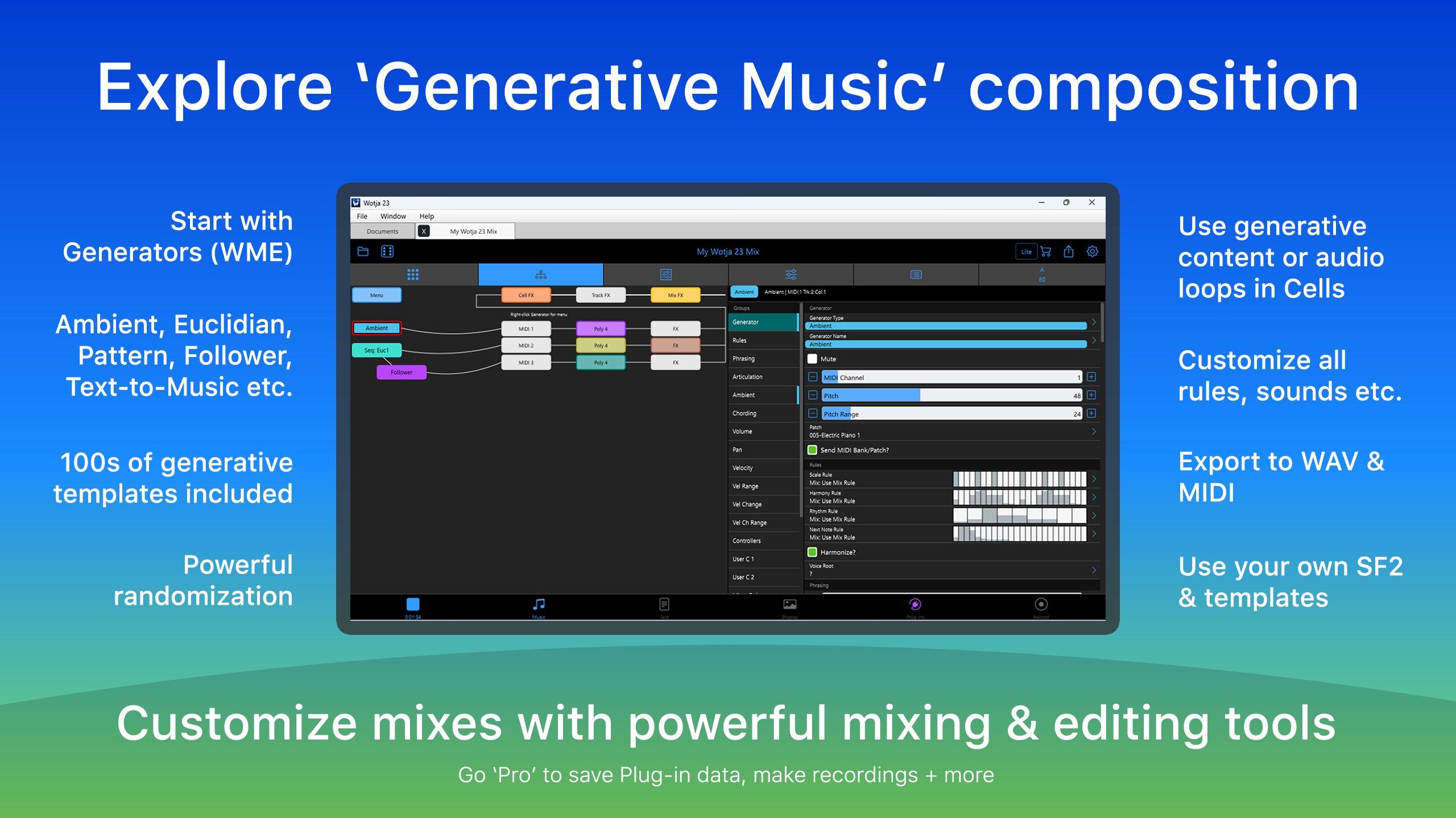Click the Record button icon
Viewport: 1456px width, 818px height.
tap(1041, 604)
